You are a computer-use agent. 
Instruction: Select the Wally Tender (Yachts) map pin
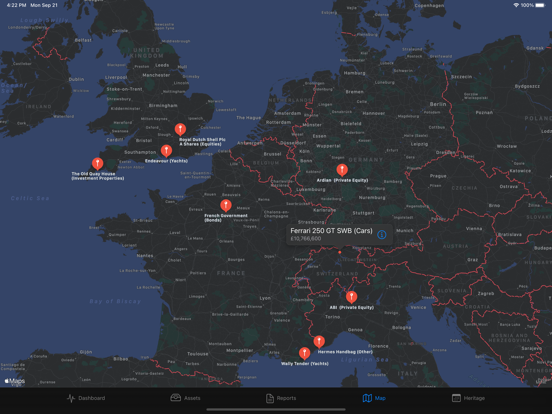(x=305, y=353)
